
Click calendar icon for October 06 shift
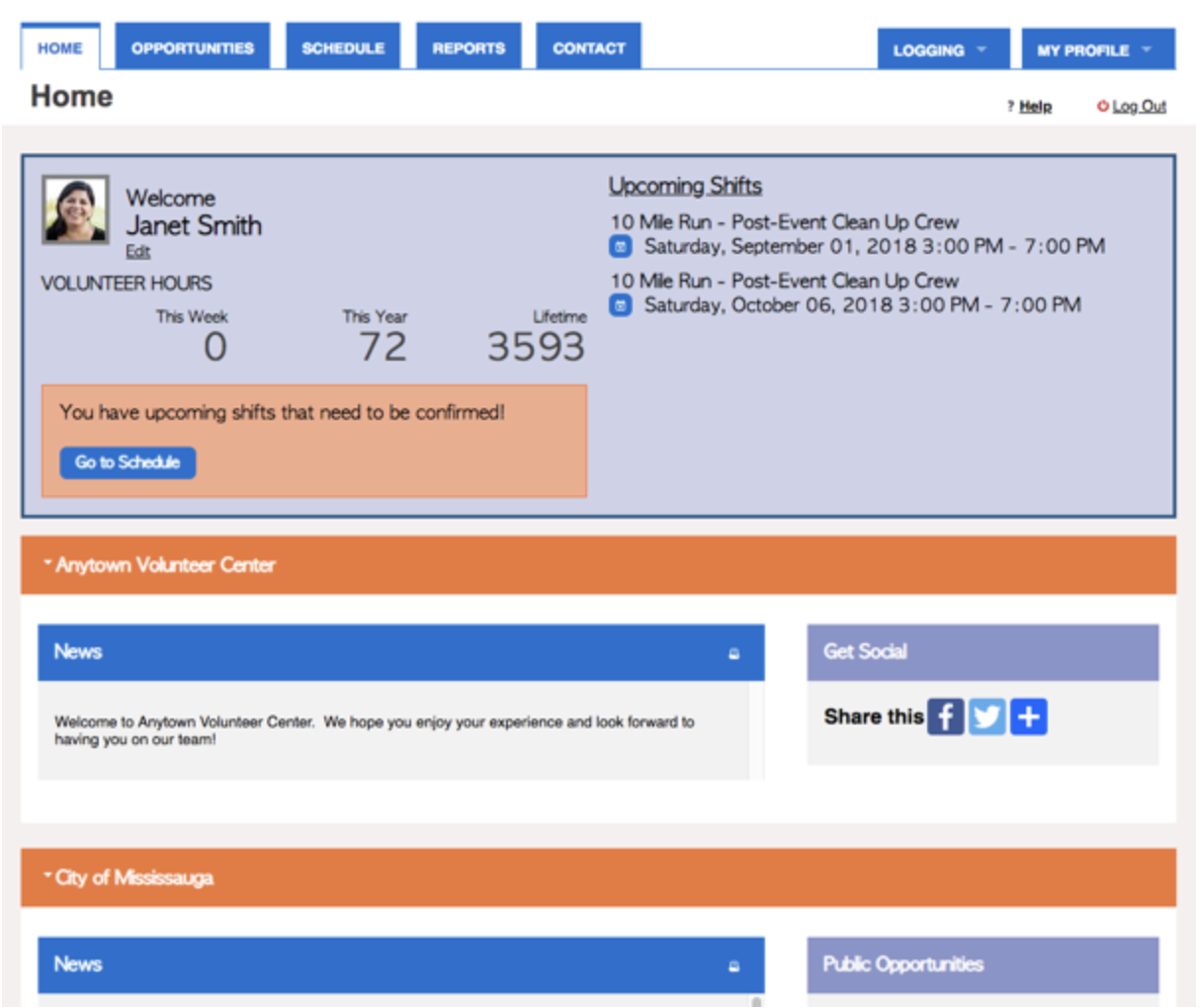tap(620, 305)
